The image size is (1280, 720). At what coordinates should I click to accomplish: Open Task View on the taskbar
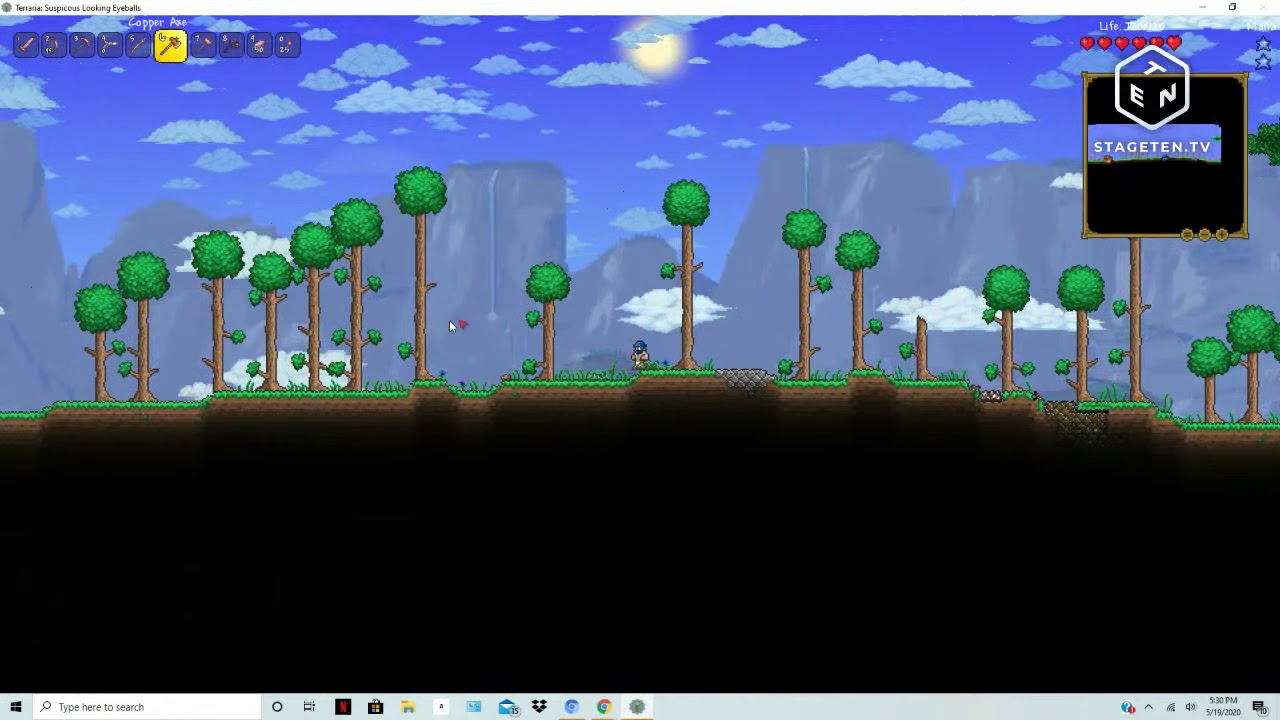coord(309,707)
